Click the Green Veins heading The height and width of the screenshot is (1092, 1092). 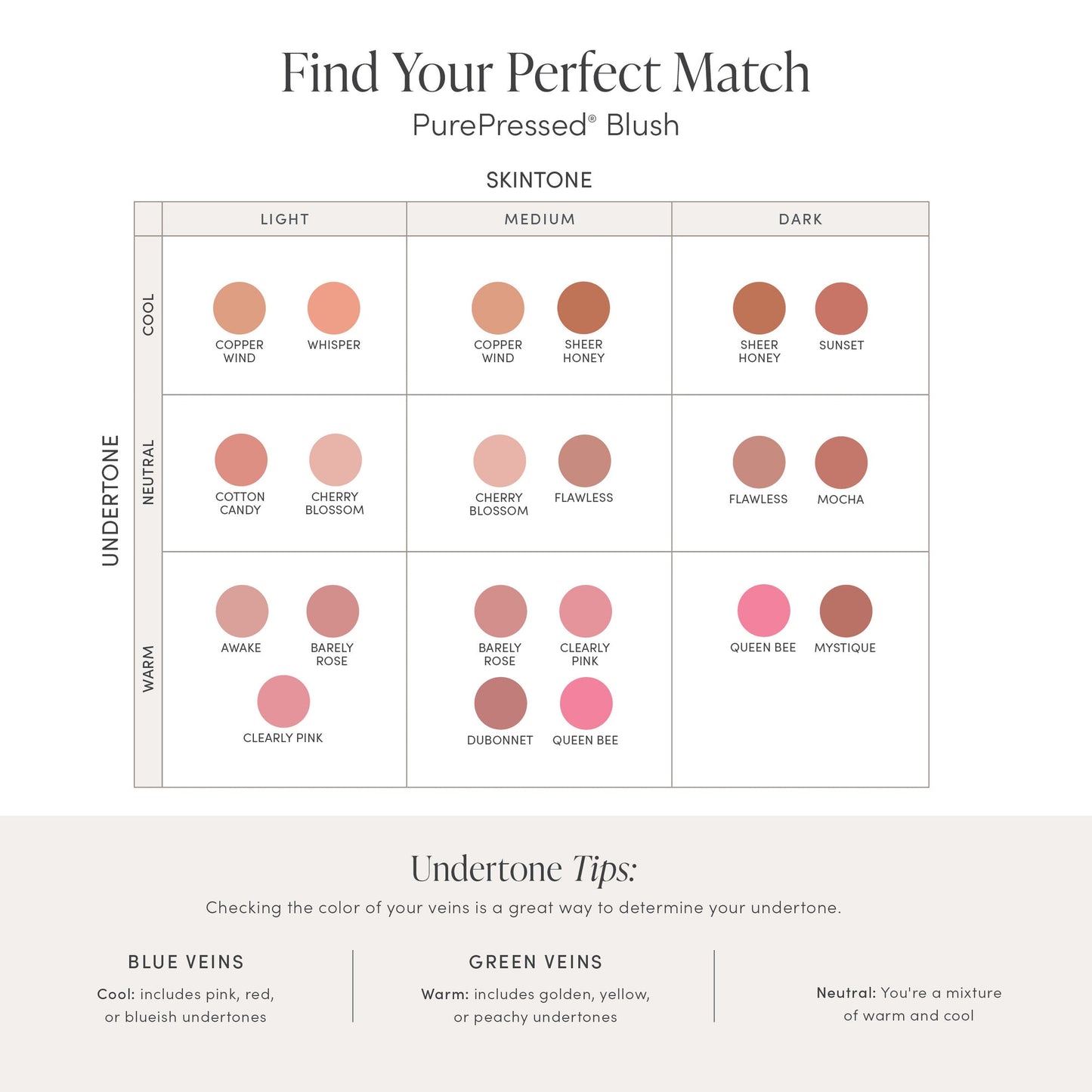[x=535, y=962]
